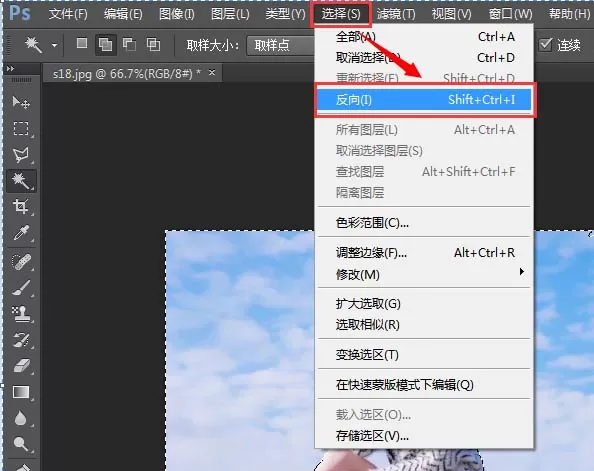Select the History Brush tool
The height and width of the screenshot is (471, 594).
tap(21, 340)
